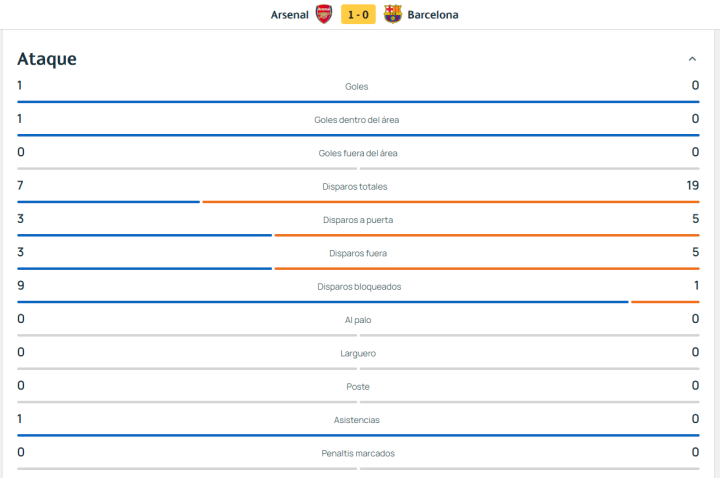The height and width of the screenshot is (478, 720).
Task: Select the Disparos a puerta label
Action: click(x=358, y=220)
